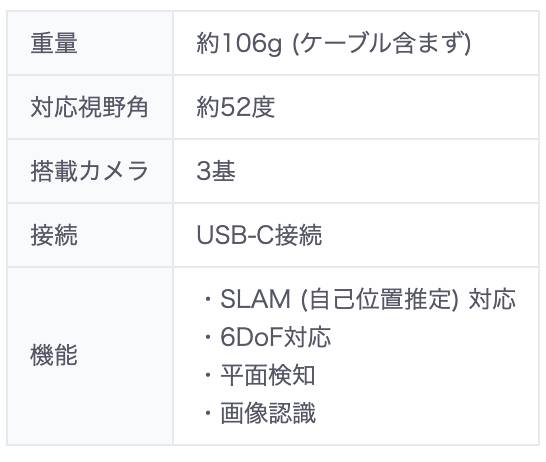
Task: Select the 平面検知 list entry
Action: point(268,375)
